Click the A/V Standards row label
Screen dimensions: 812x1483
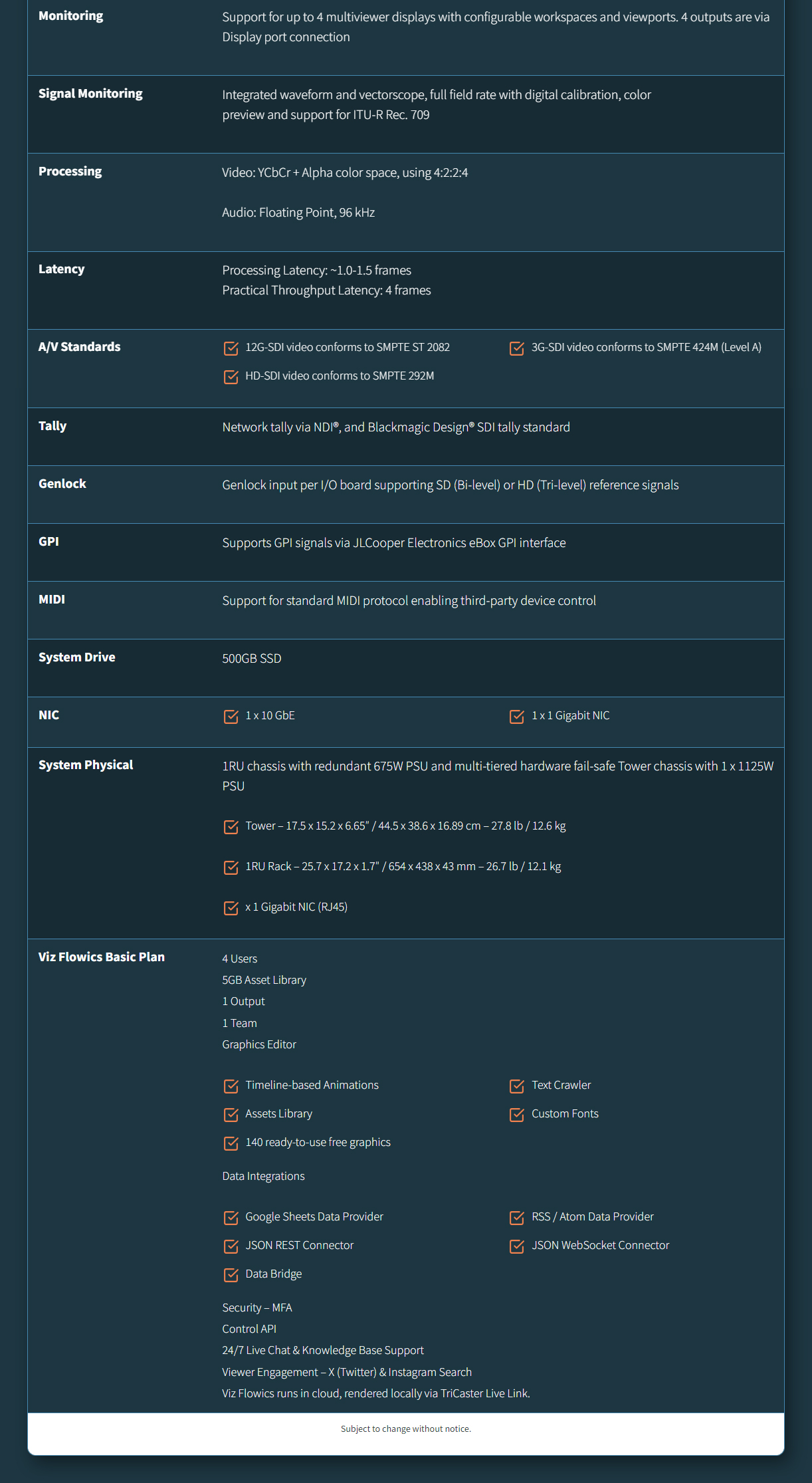pos(80,346)
